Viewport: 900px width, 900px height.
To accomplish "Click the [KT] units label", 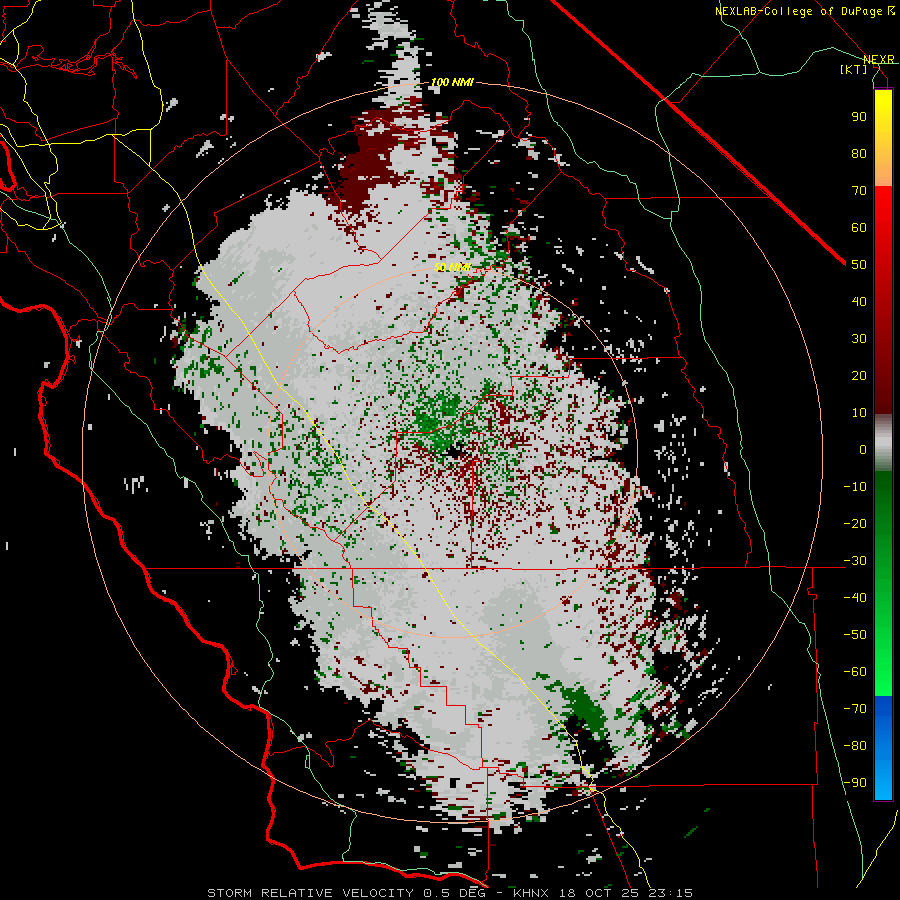I will point(854,69).
